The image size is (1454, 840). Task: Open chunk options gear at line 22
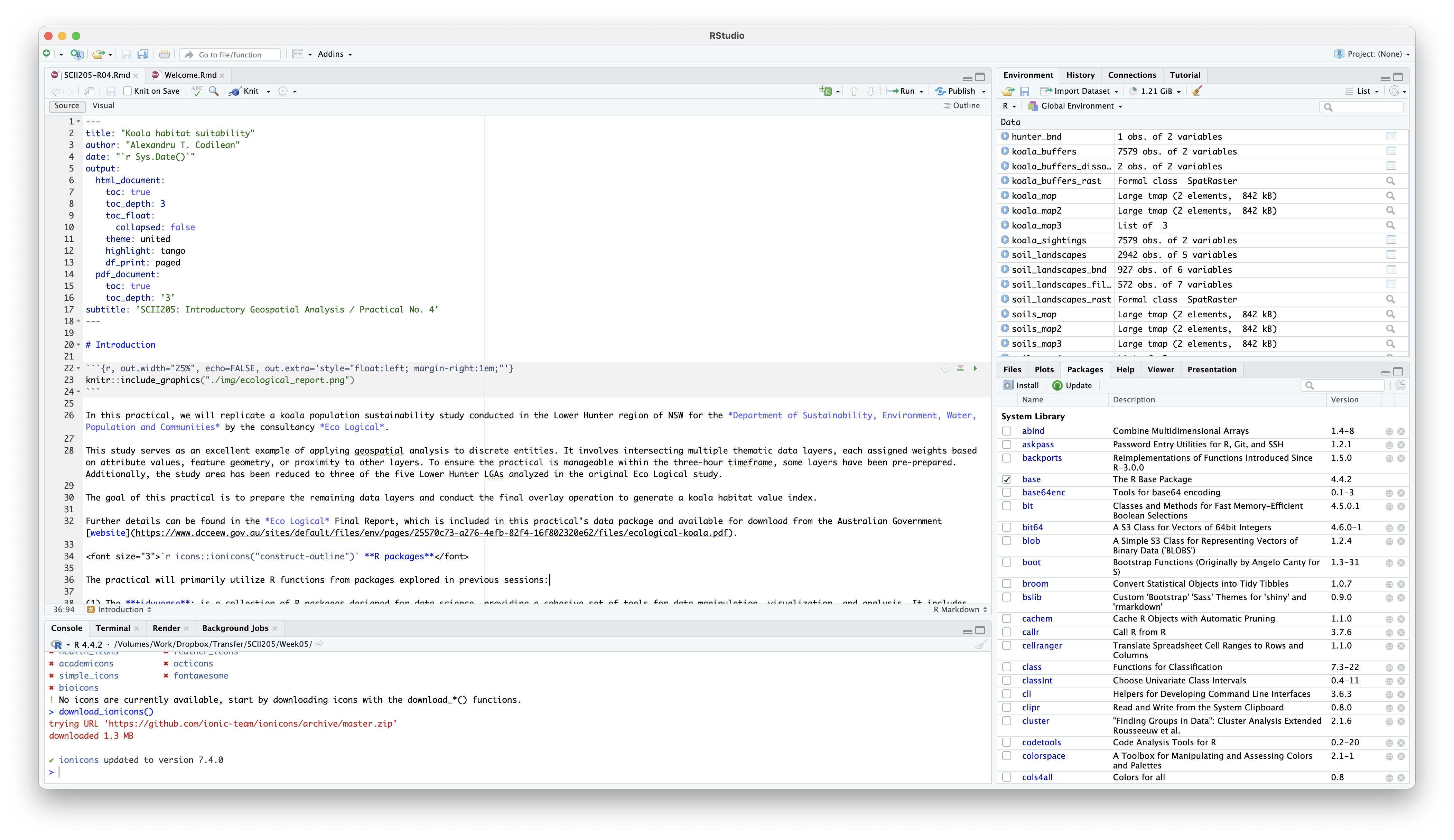[945, 368]
